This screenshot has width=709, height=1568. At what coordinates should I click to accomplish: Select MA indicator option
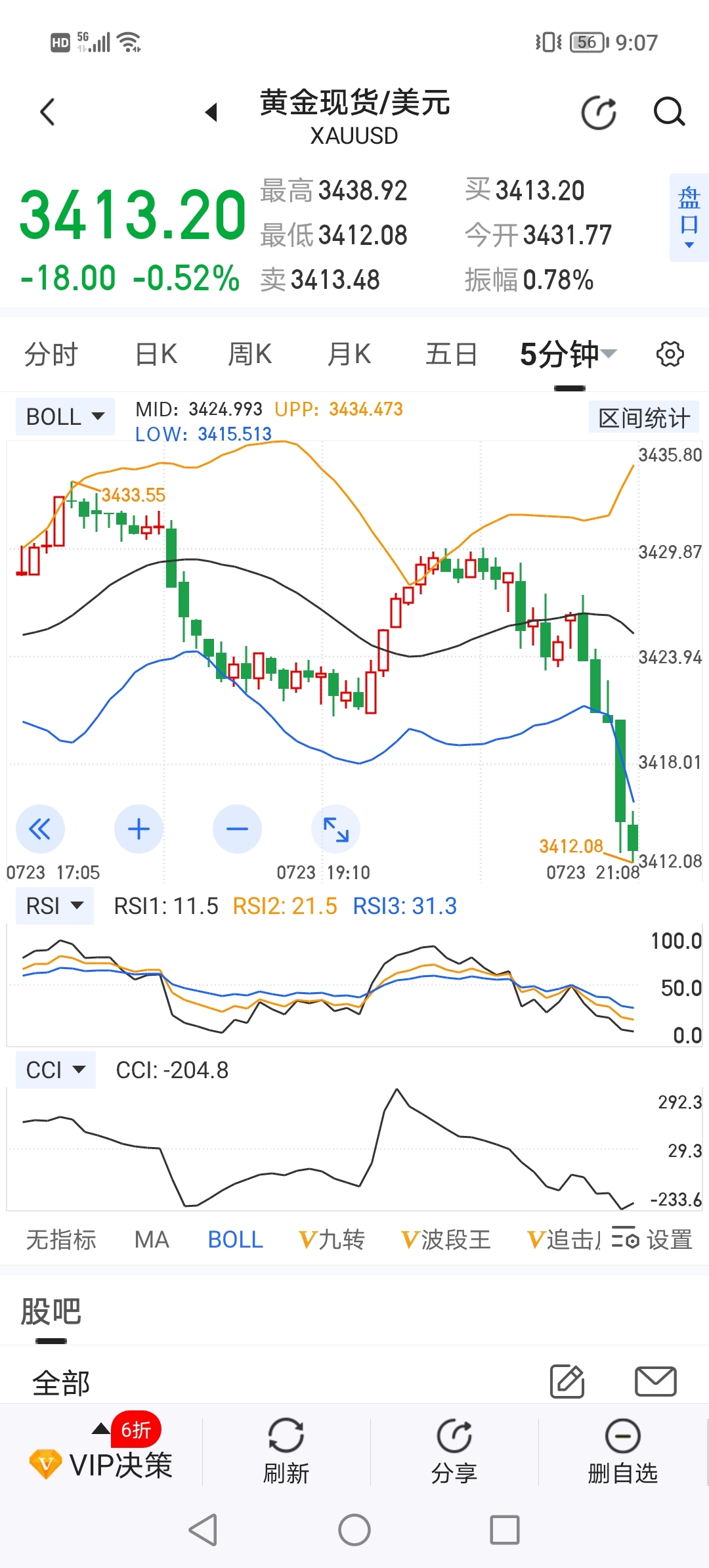pyautogui.click(x=152, y=1240)
